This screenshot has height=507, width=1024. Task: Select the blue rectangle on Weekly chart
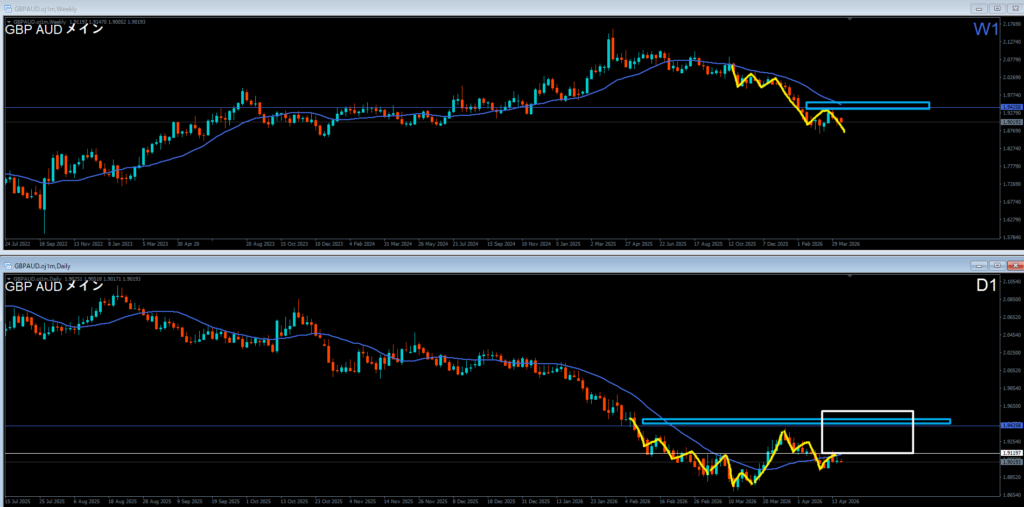coord(867,105)
